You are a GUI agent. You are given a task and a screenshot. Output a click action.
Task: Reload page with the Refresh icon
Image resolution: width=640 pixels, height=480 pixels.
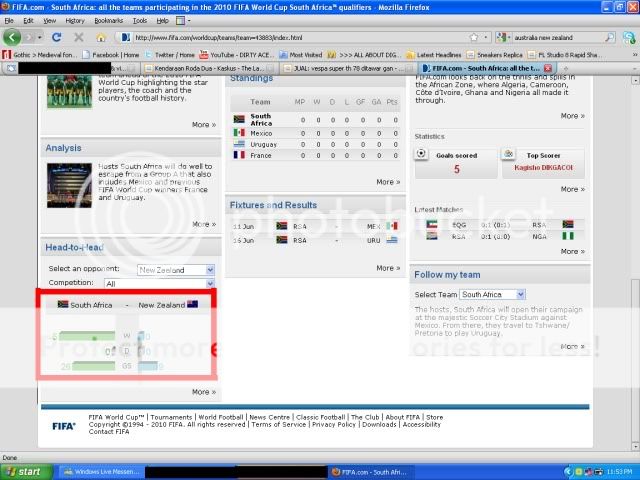57,38
